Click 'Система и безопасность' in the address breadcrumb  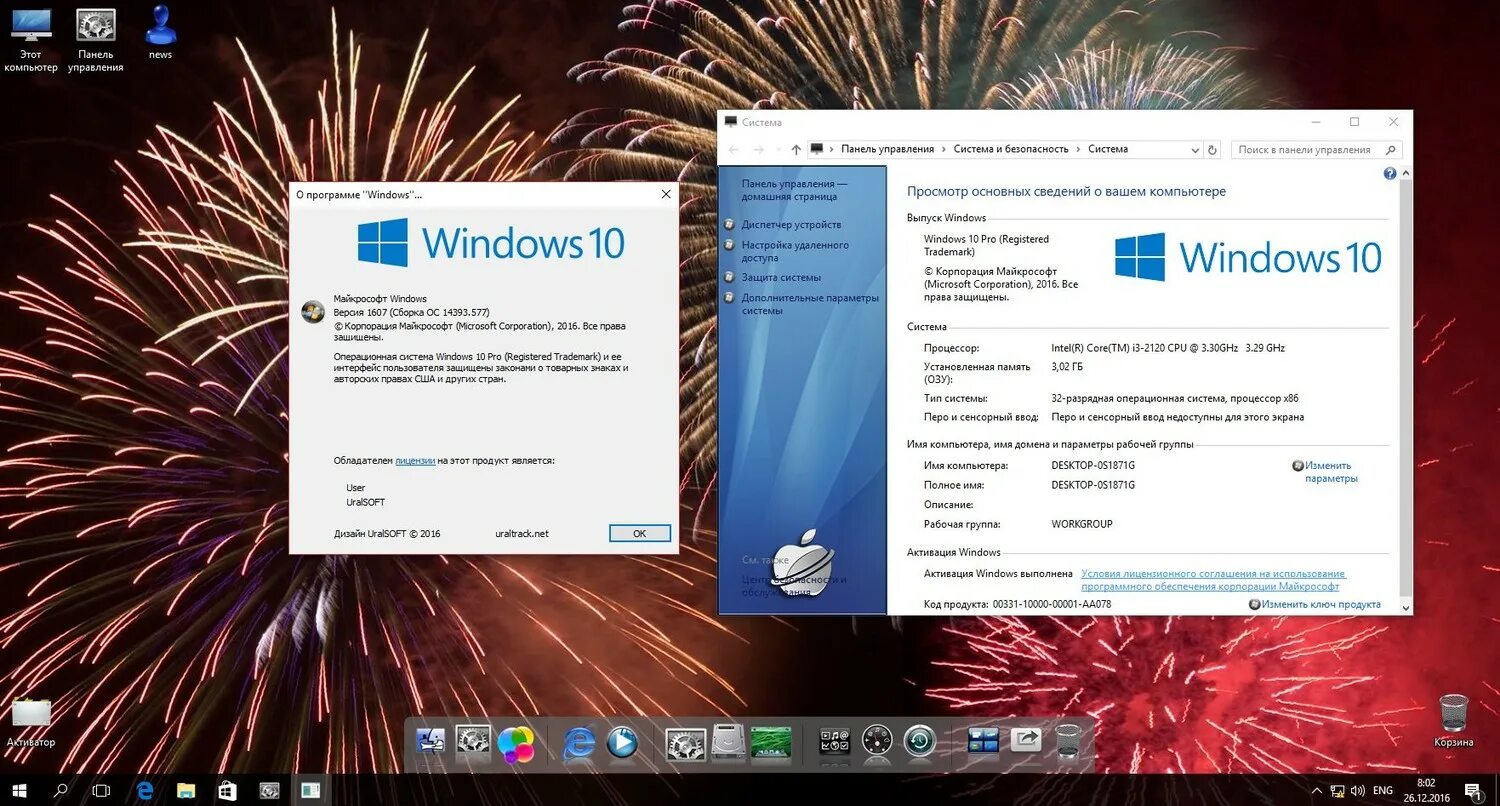pyautogui.click(x=1011, y=149)
